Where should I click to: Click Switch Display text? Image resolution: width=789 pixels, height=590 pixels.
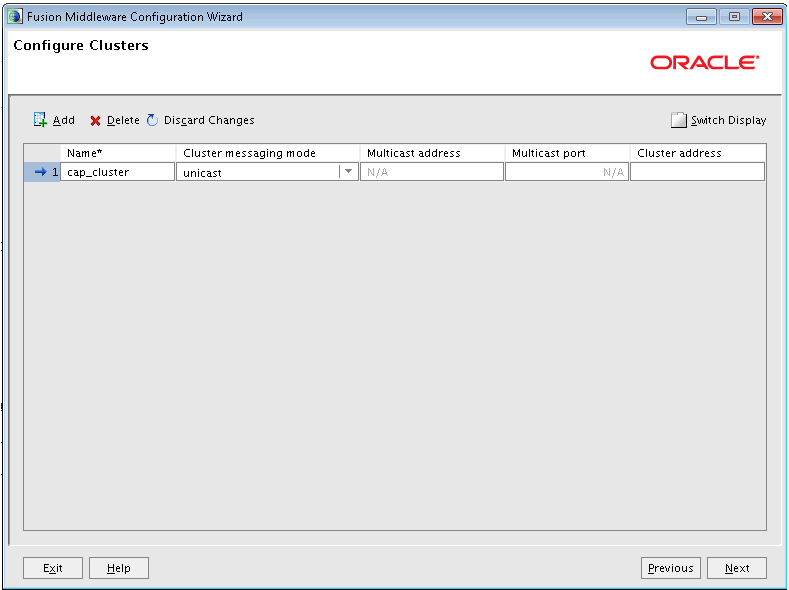coord(728,120)
